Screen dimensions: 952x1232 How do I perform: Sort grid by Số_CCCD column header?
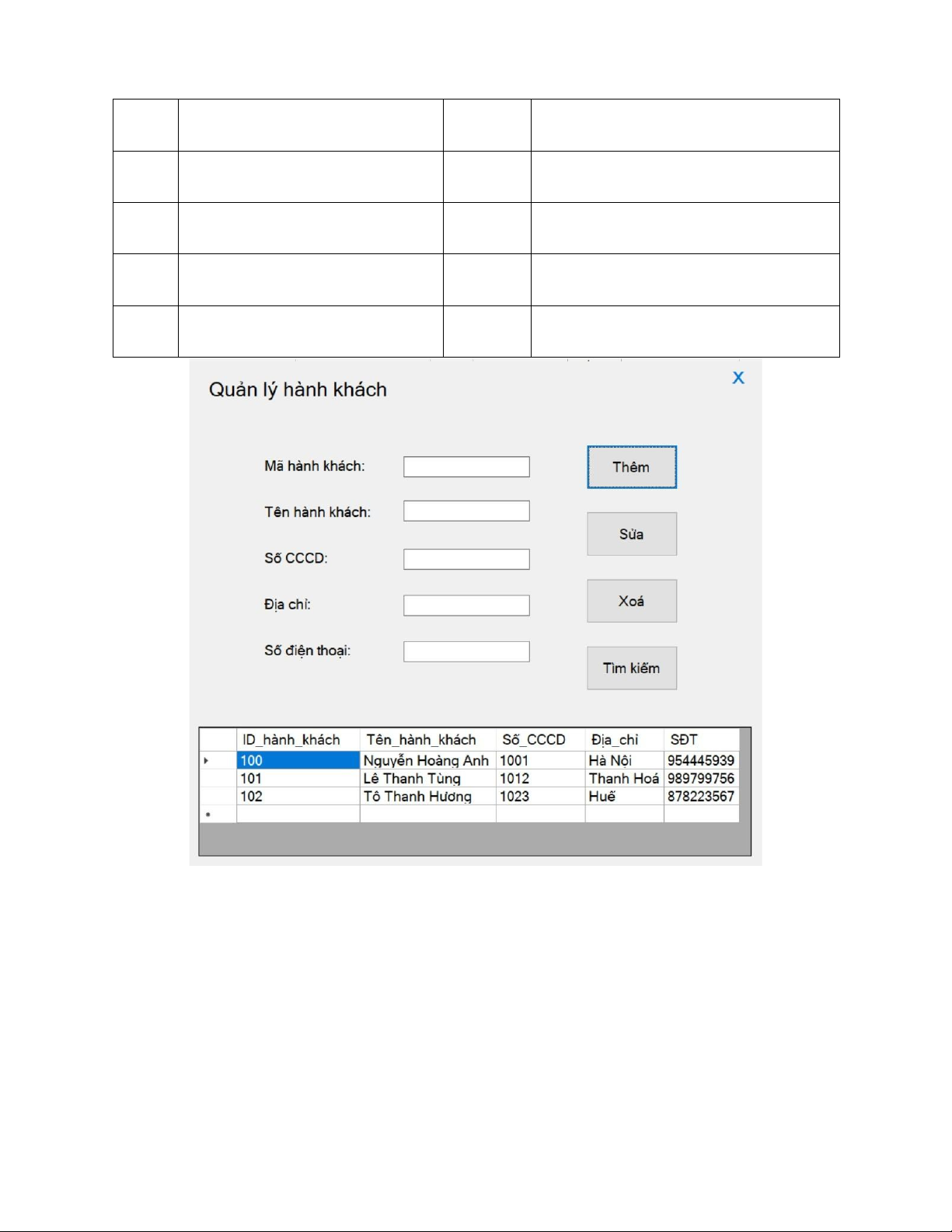[x=539, y=739]
